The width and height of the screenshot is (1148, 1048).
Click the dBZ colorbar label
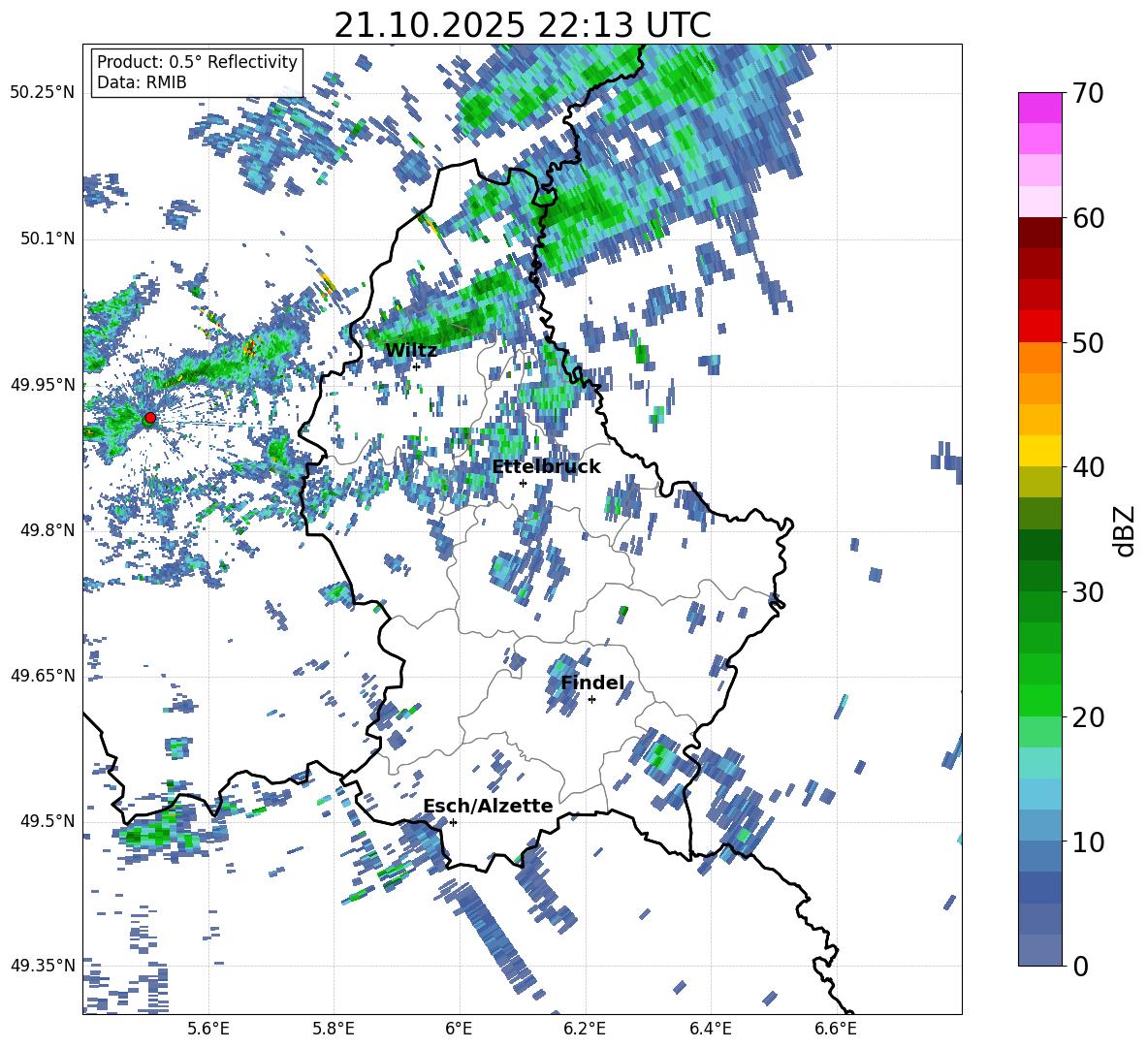[x=1125, y=530]
